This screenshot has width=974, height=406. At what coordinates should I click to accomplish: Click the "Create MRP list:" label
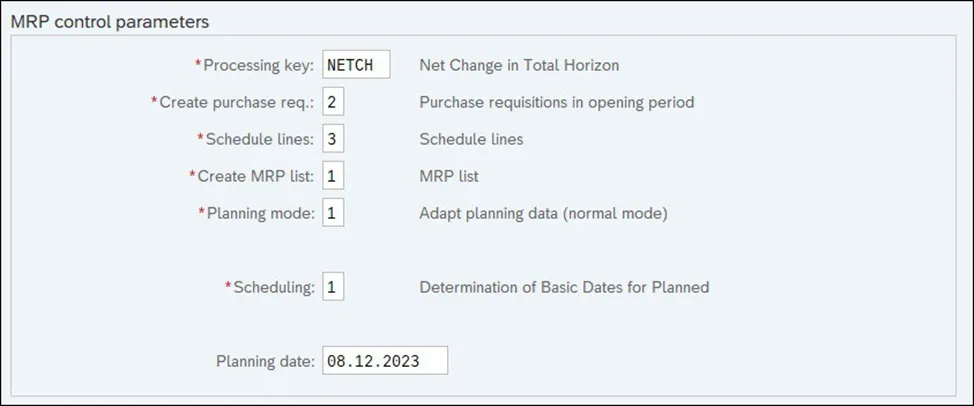(x=256, y=177)
